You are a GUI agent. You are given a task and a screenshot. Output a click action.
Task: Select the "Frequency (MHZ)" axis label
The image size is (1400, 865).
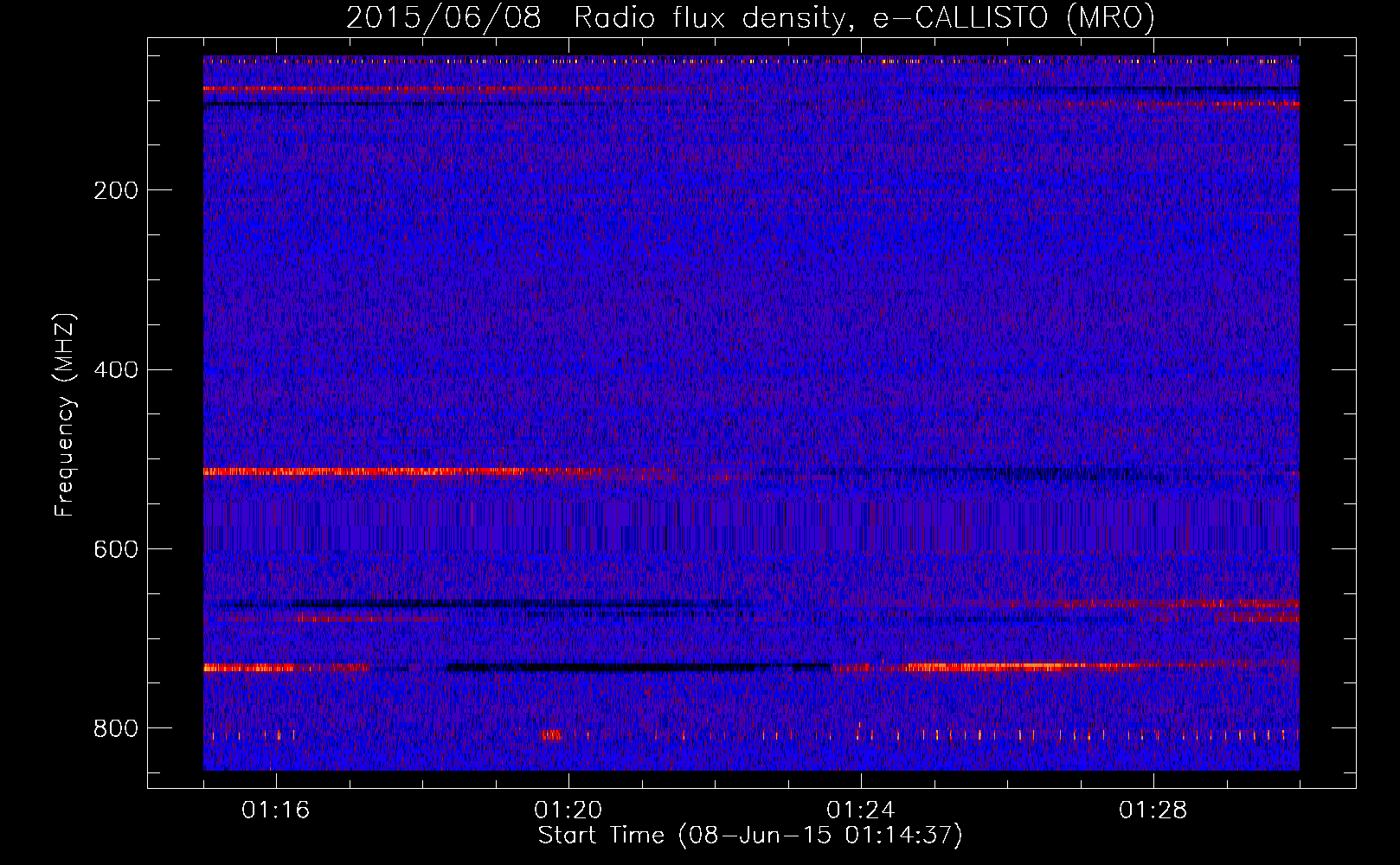point(65,415)
